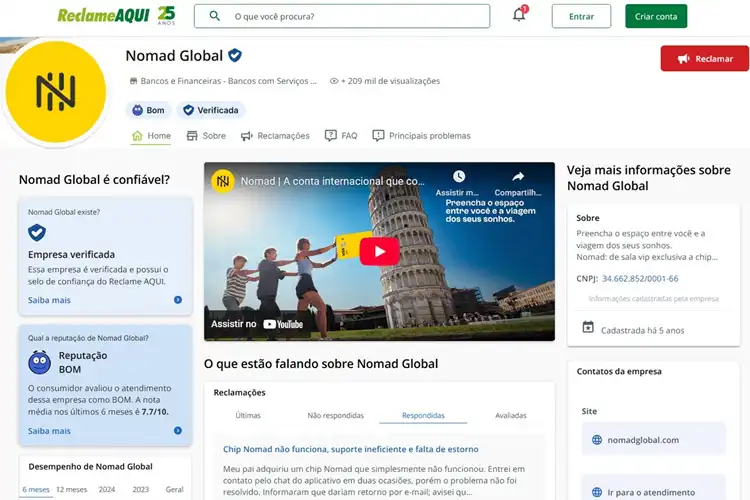
Task: Select the Últimas complaints tab
Action: 248,415
